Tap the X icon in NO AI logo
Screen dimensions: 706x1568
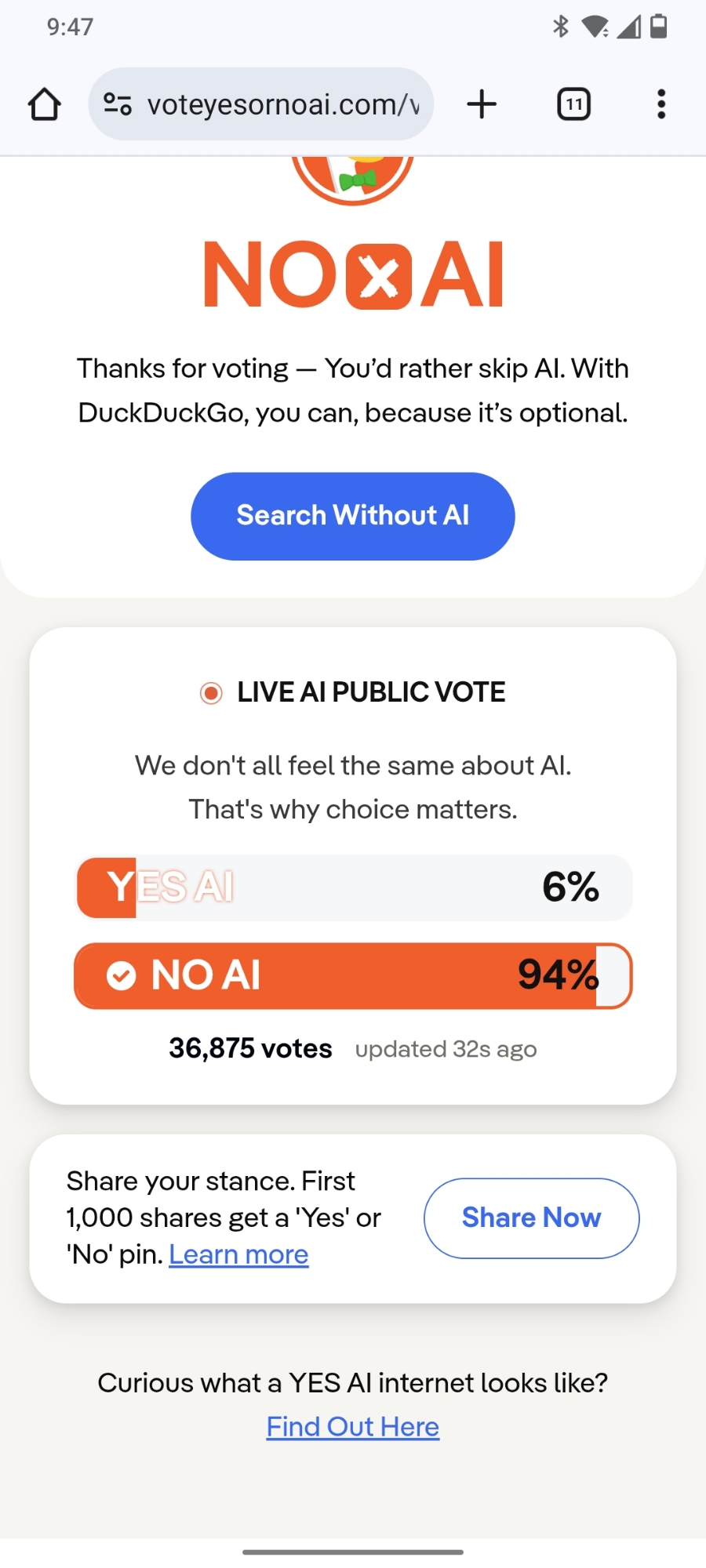pos(379,277)
